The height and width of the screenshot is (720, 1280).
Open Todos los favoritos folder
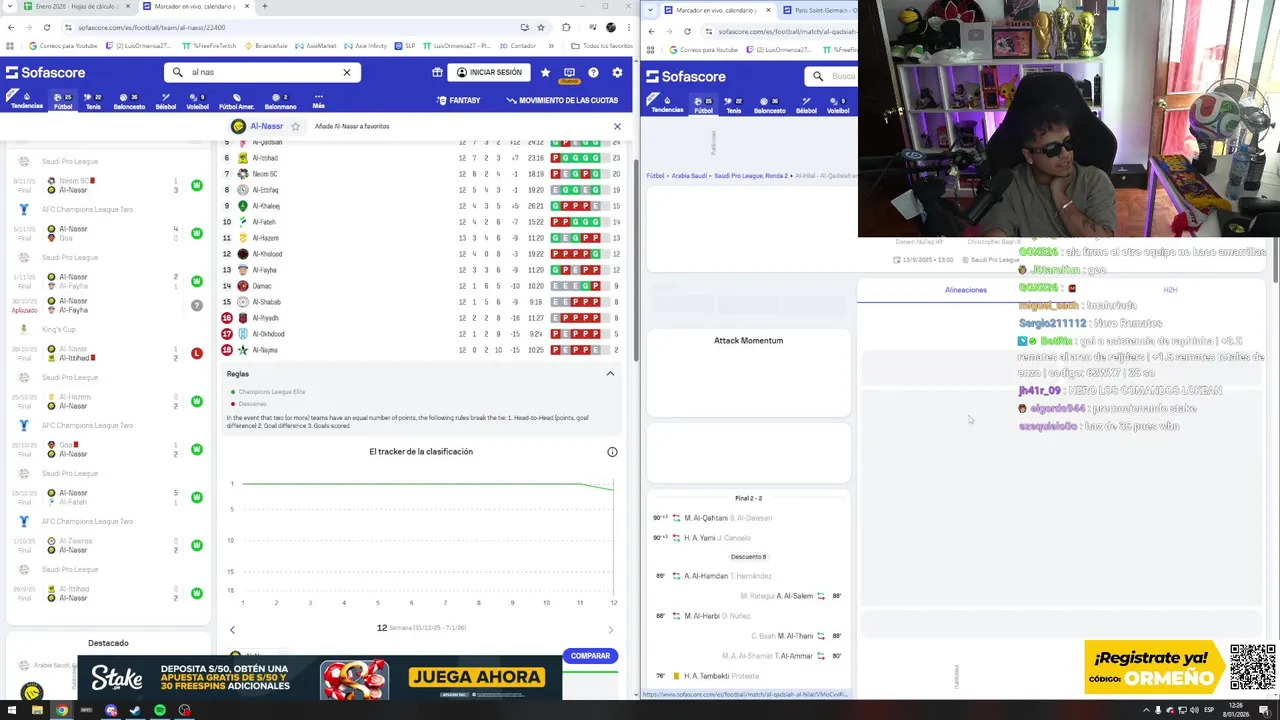point(602,46)
